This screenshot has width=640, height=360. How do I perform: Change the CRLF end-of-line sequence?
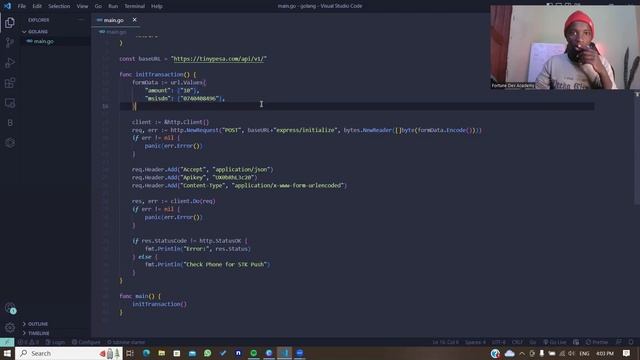coord(517,342)
